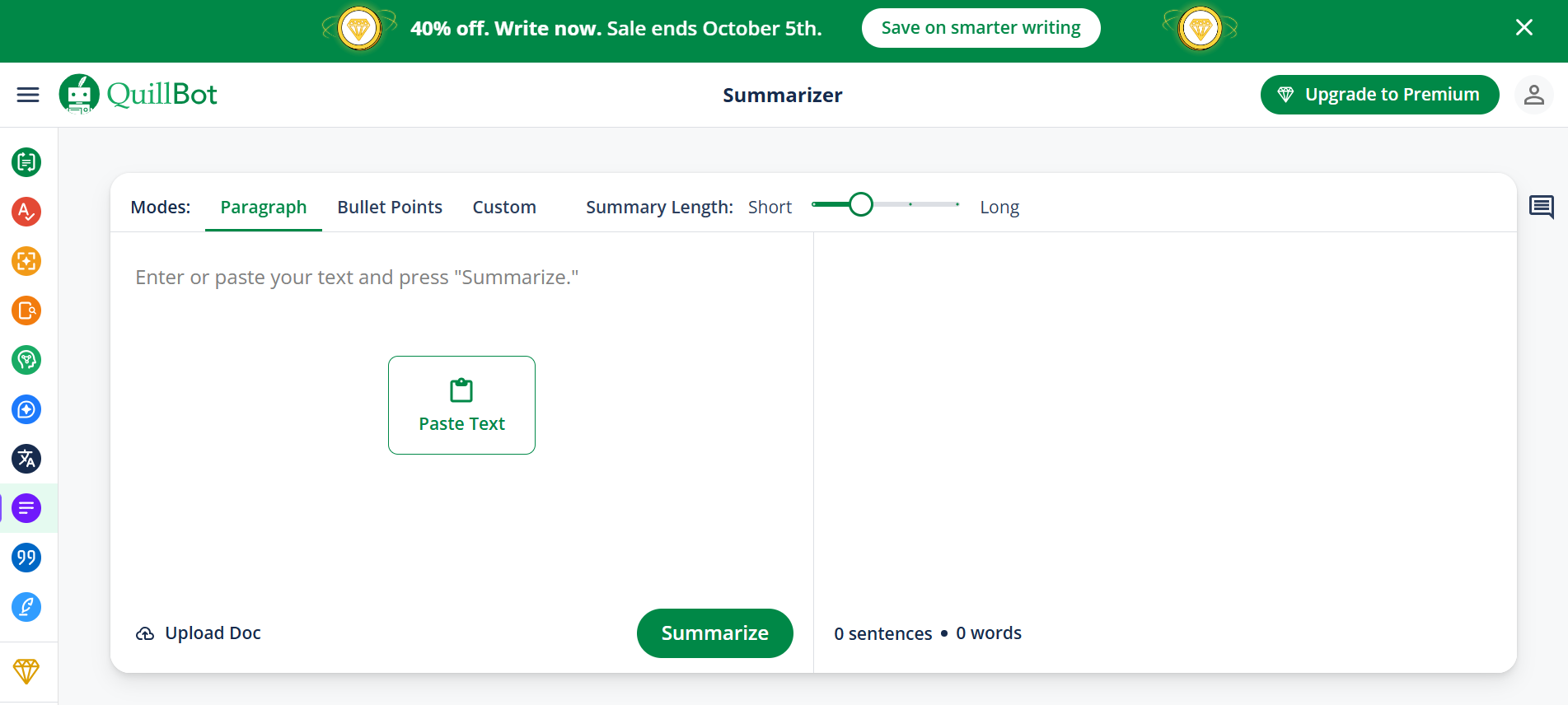Open the Plagiarism Checker sidebar icon

[x=26, y=310]
